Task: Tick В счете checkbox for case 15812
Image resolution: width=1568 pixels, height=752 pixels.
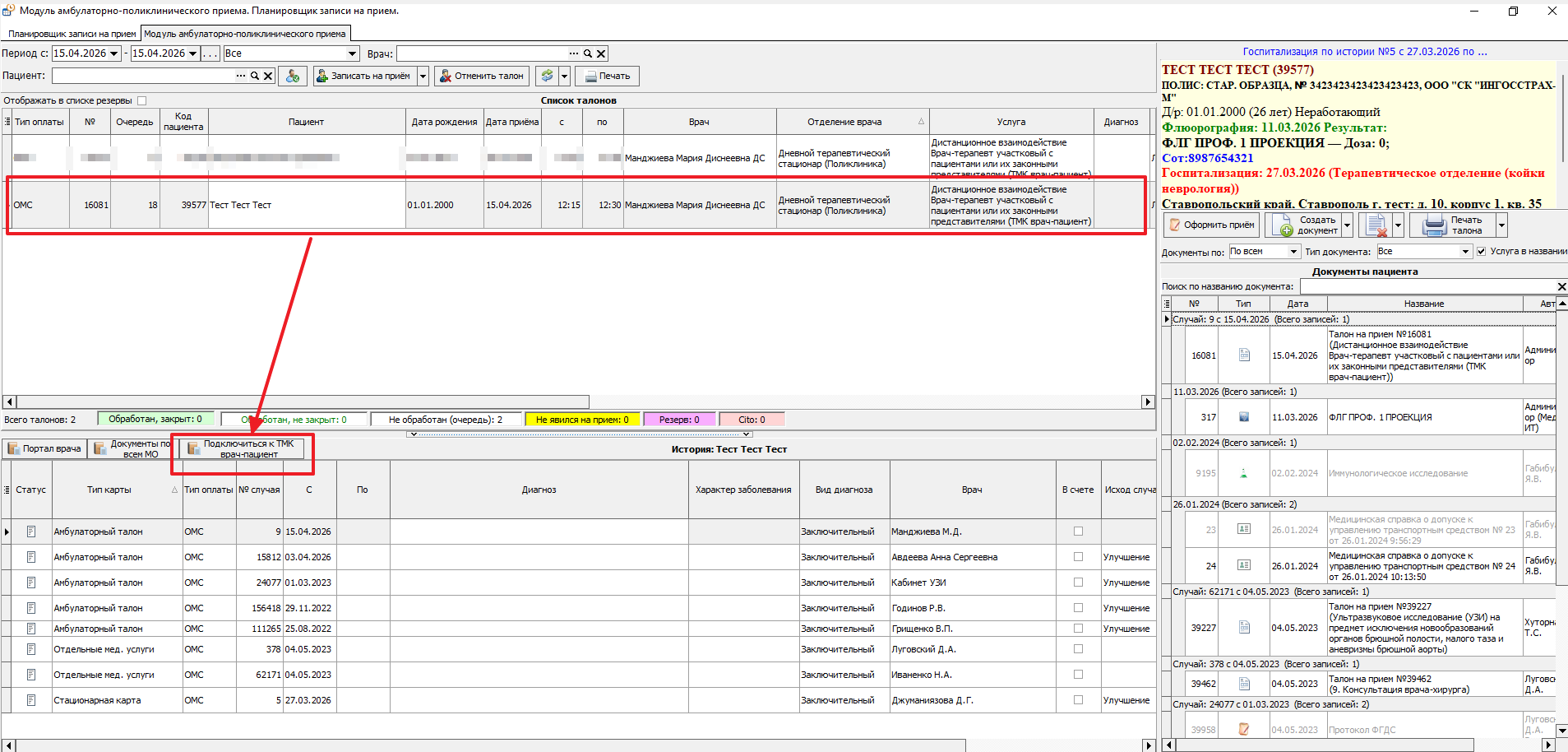Action: pos(1078,557)
